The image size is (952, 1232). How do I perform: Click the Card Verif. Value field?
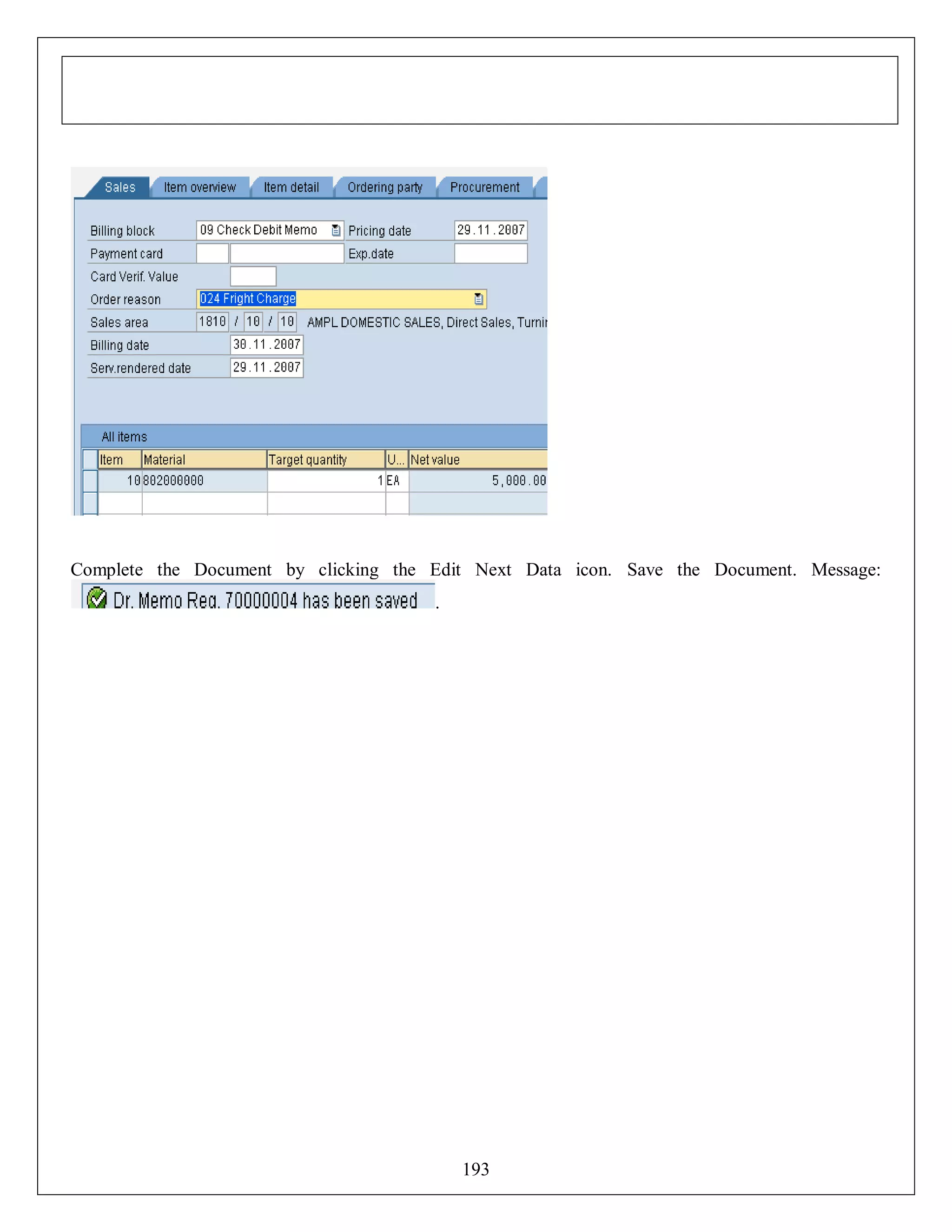click(x=253, y=277)
